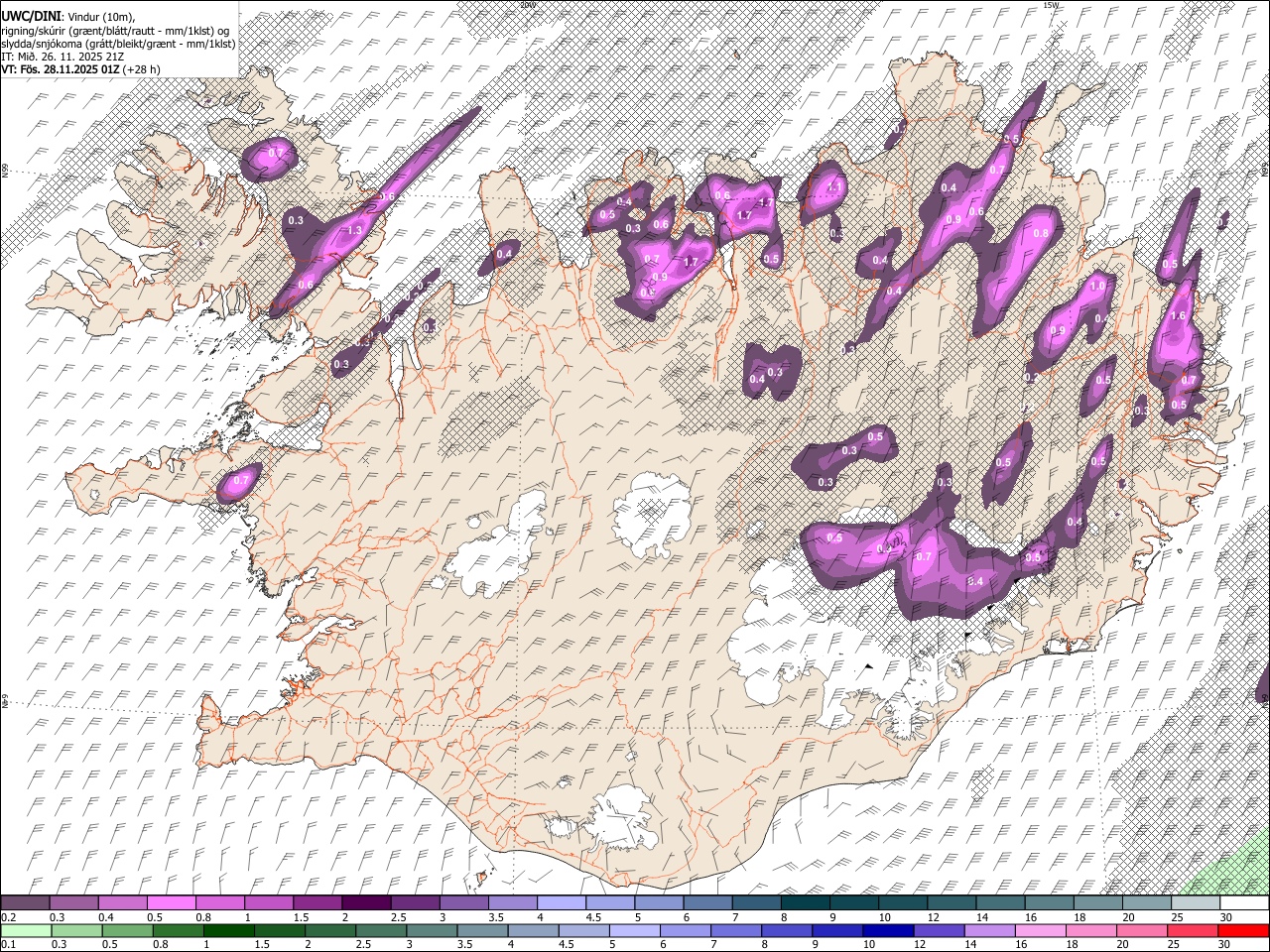Click the 1.3 snowfall value on the map
Screen dimensions: 1270x952
[x=355, y=230]
